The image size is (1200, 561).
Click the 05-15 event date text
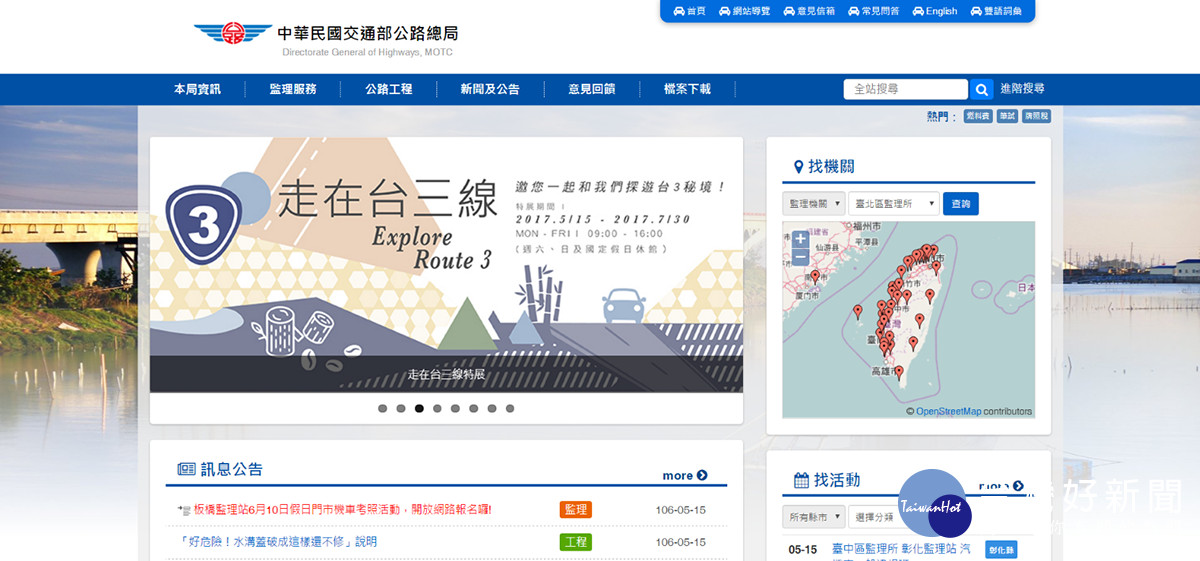803,550
